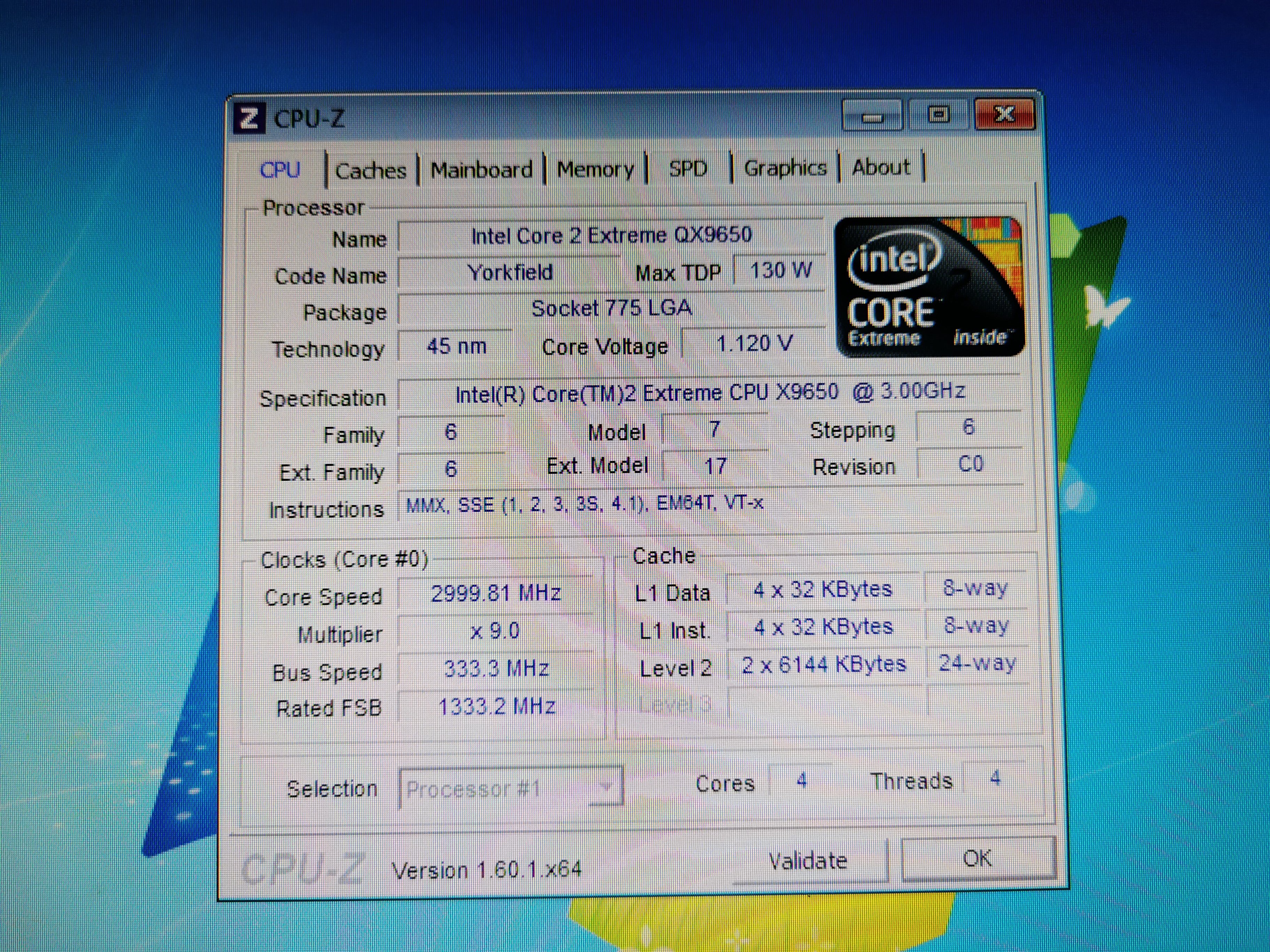Screen dimensions: 1270x952
Task: Open the SPD tab
Action: click(x=688, y=169)
